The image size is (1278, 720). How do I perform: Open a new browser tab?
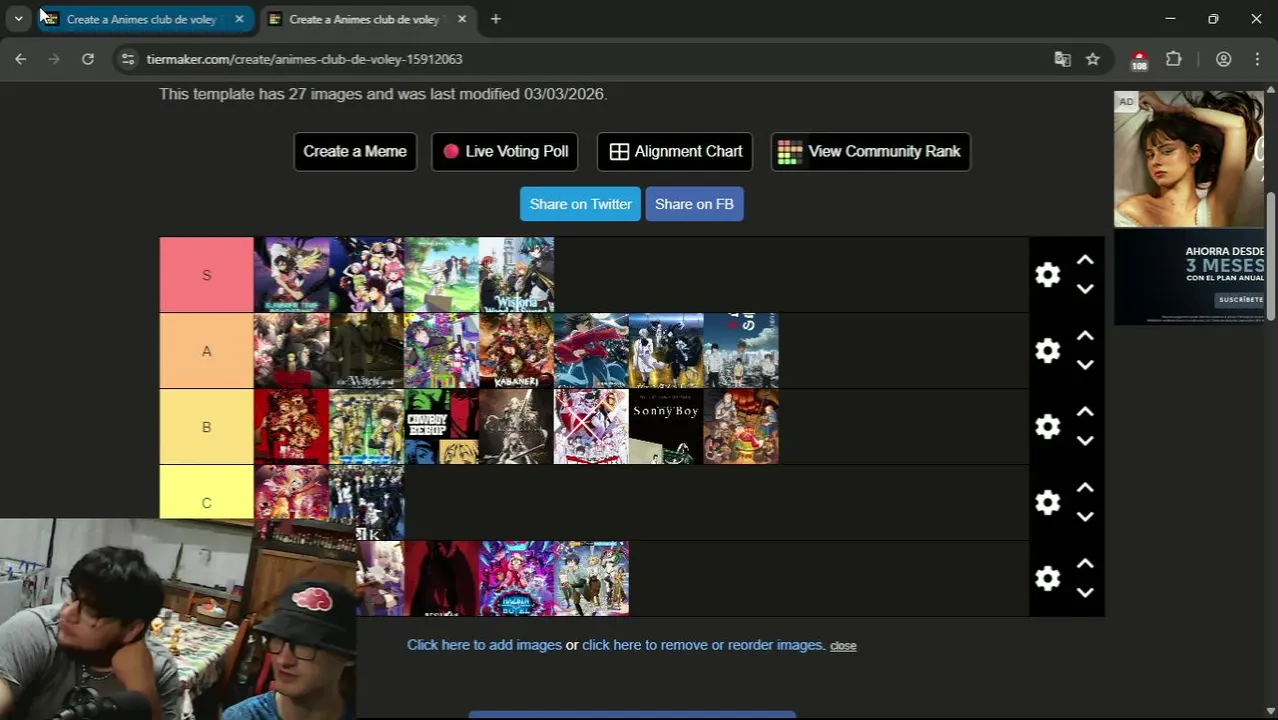[x=495, y=19]
